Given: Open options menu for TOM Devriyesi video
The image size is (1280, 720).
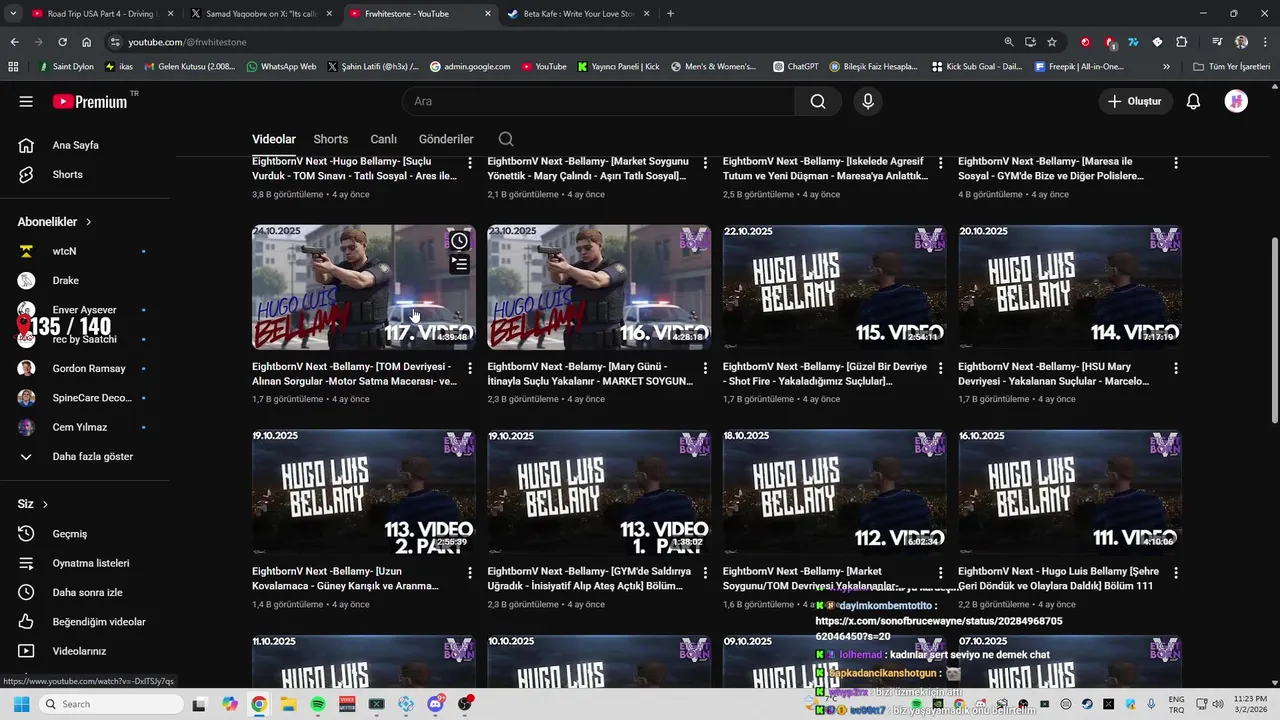Looking at the screenshot, I should coord(470,368).
